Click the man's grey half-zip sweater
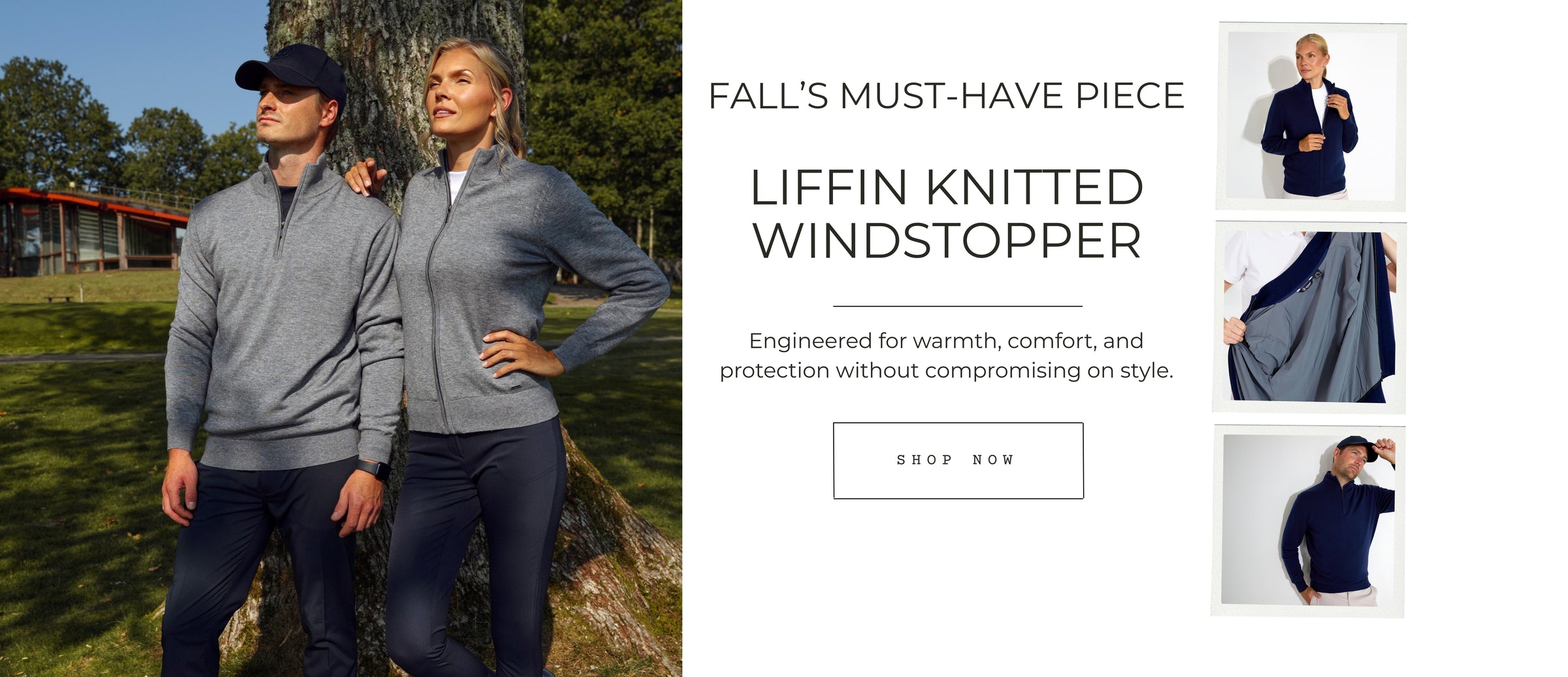This screenshot has width=1568, height=677. [x=284, y=314]
